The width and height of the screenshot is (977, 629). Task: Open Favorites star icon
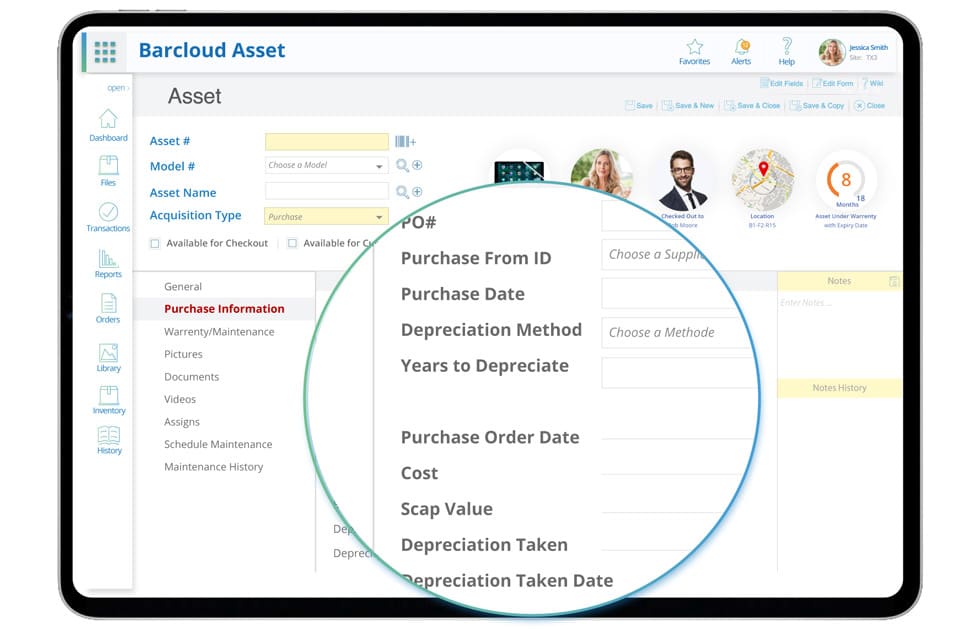tap(694, 47)
